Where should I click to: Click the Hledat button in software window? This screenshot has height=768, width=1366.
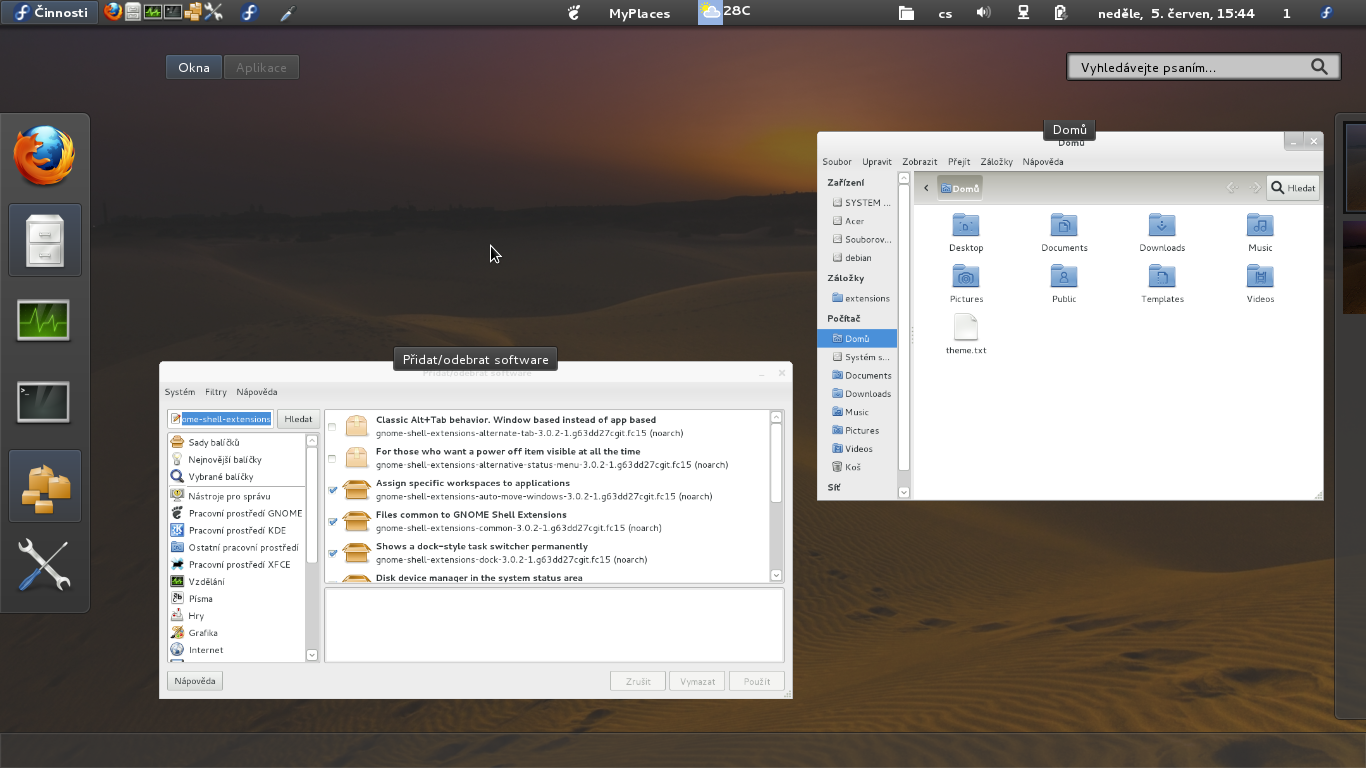(x=298, y=419)
